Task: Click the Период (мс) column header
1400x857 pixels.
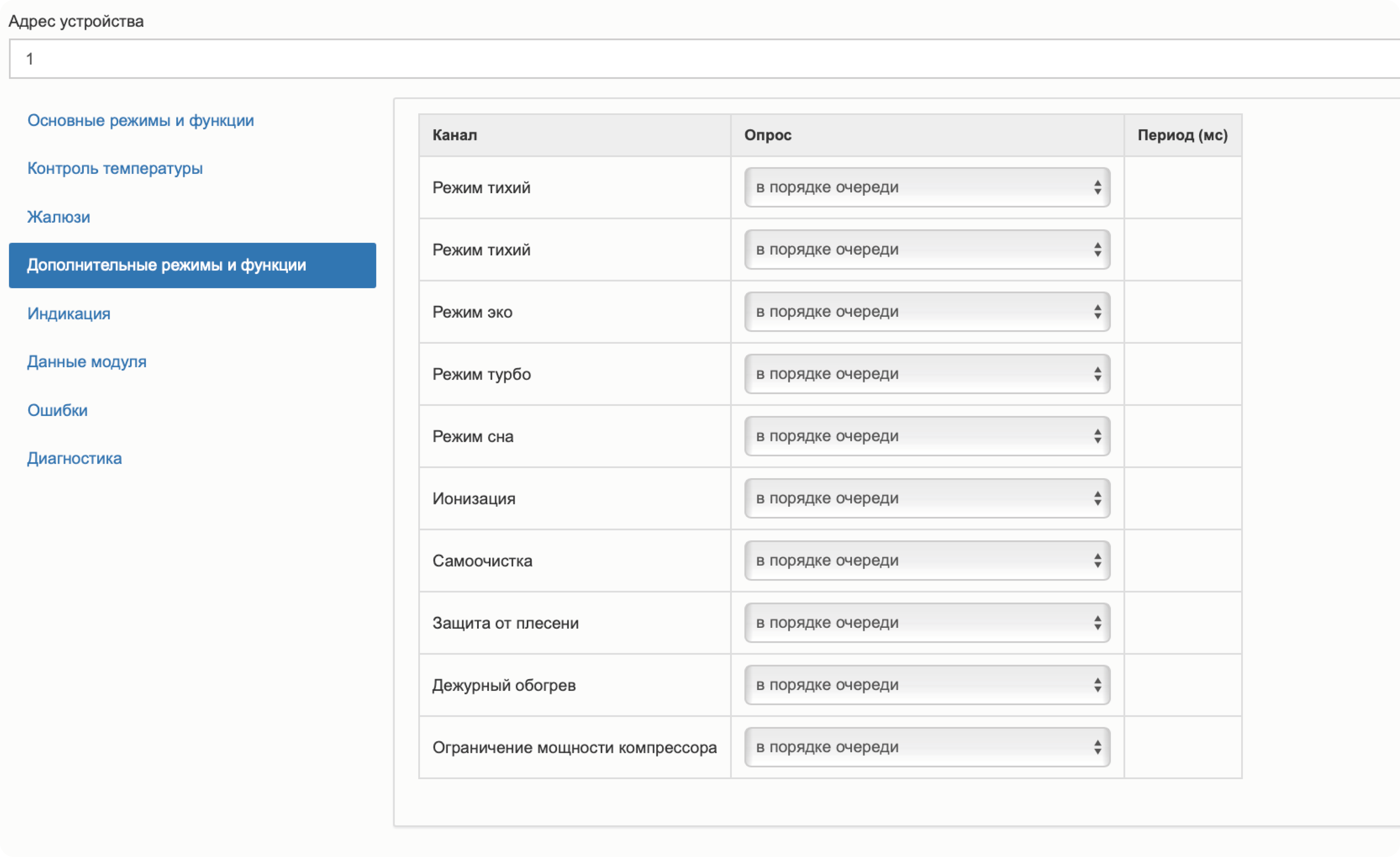Action: pos(1182,135)
